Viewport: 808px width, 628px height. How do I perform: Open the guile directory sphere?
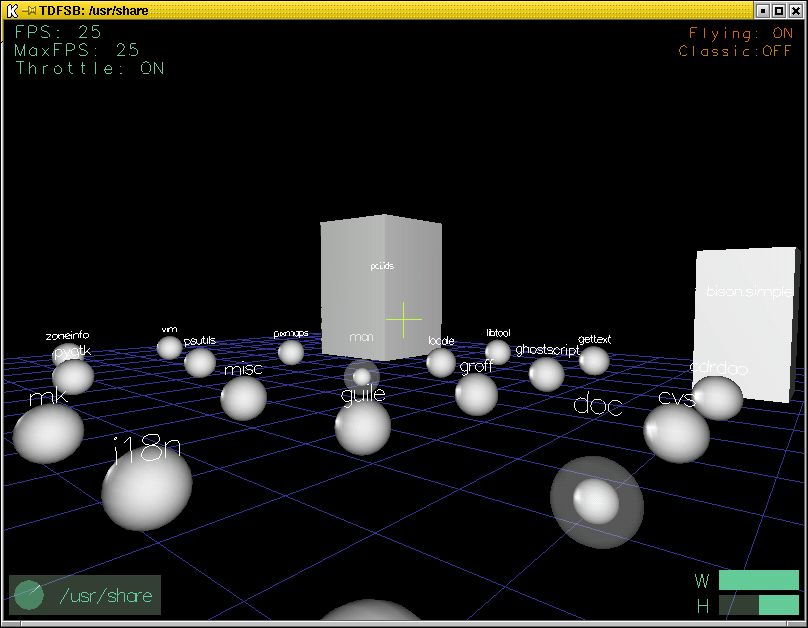pos(362,427)
